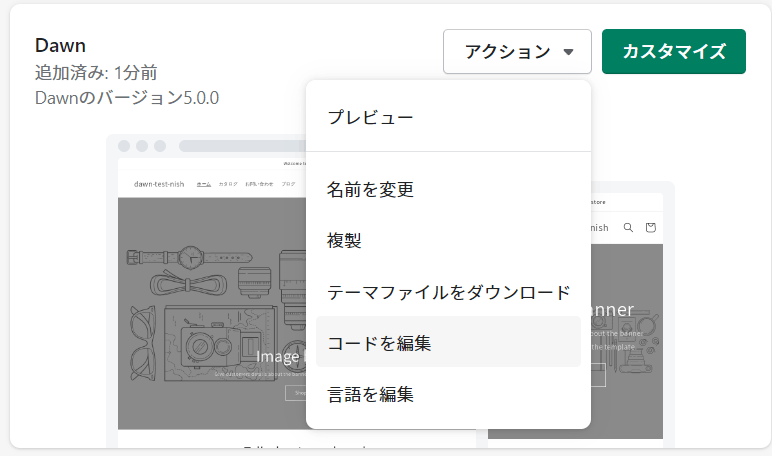Image resolution: width=772 pixels, height=456 pixels.
Task: Choose テーマファイルをダウンロード menu entry
Action: tap(448, 292)
